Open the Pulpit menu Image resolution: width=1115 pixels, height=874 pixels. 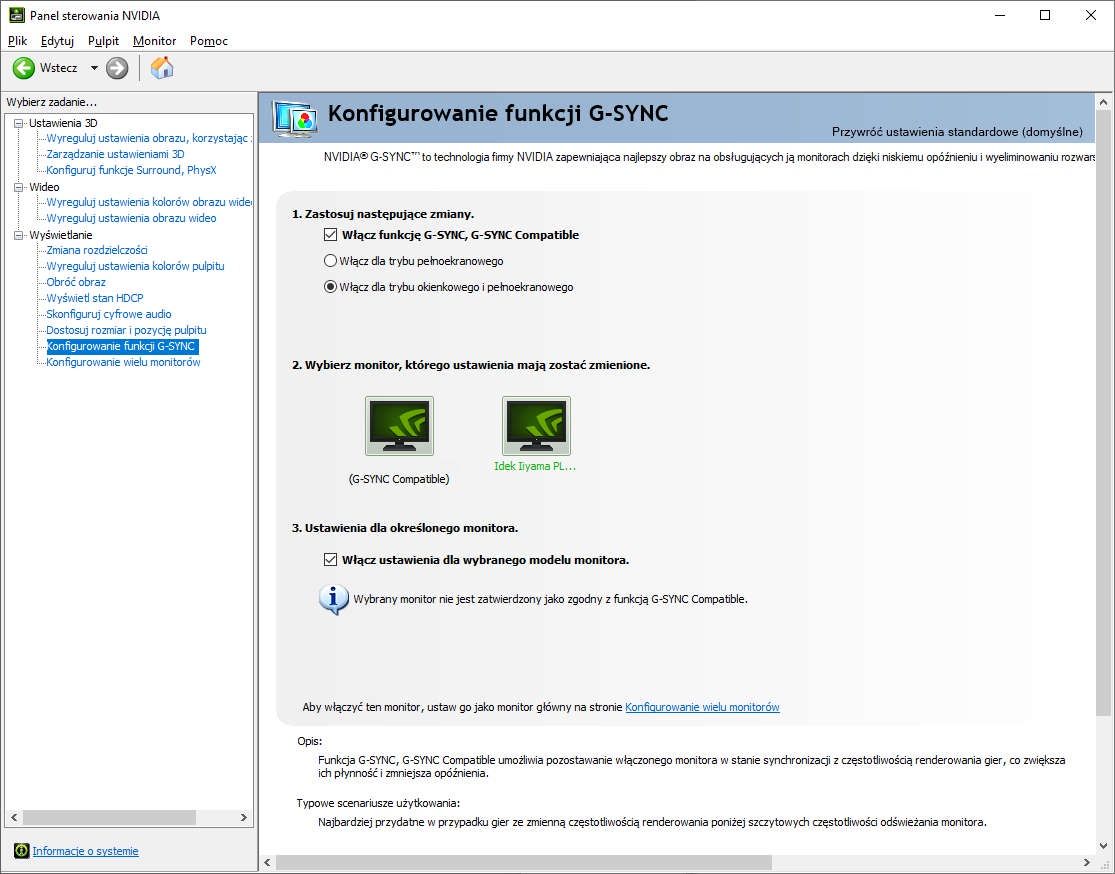(104, 41)
